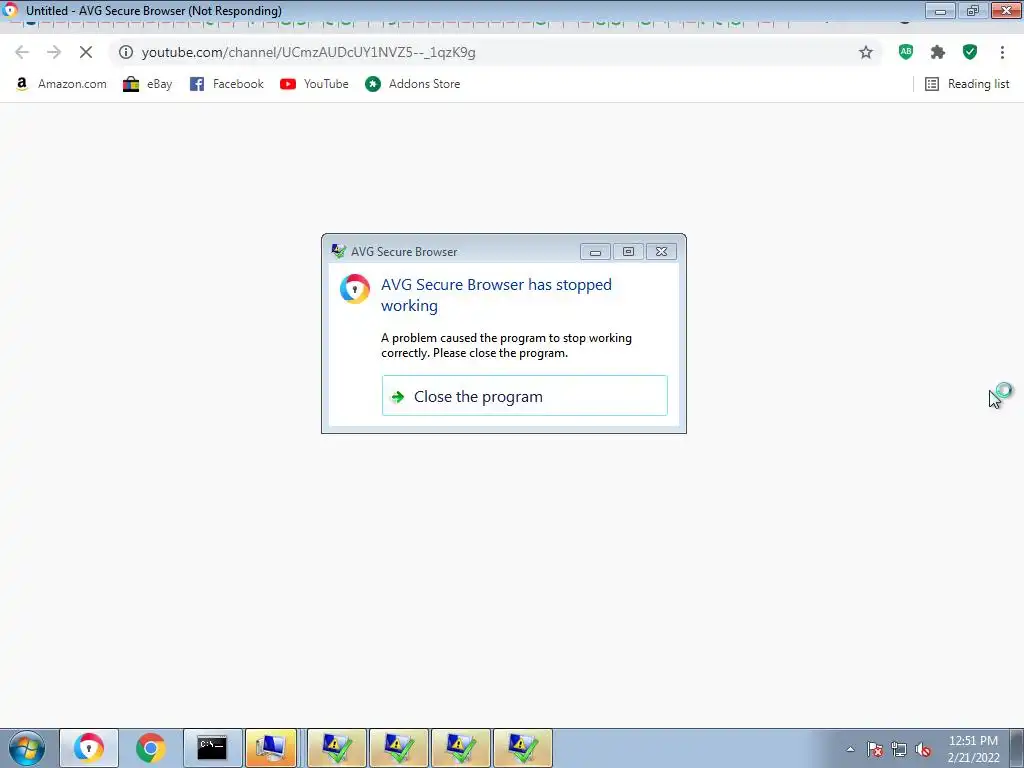Open the fourth warning-checkmark taskbar item
Image resolution: width=1024 pixels, height=768 pixels.
[522, 748]
